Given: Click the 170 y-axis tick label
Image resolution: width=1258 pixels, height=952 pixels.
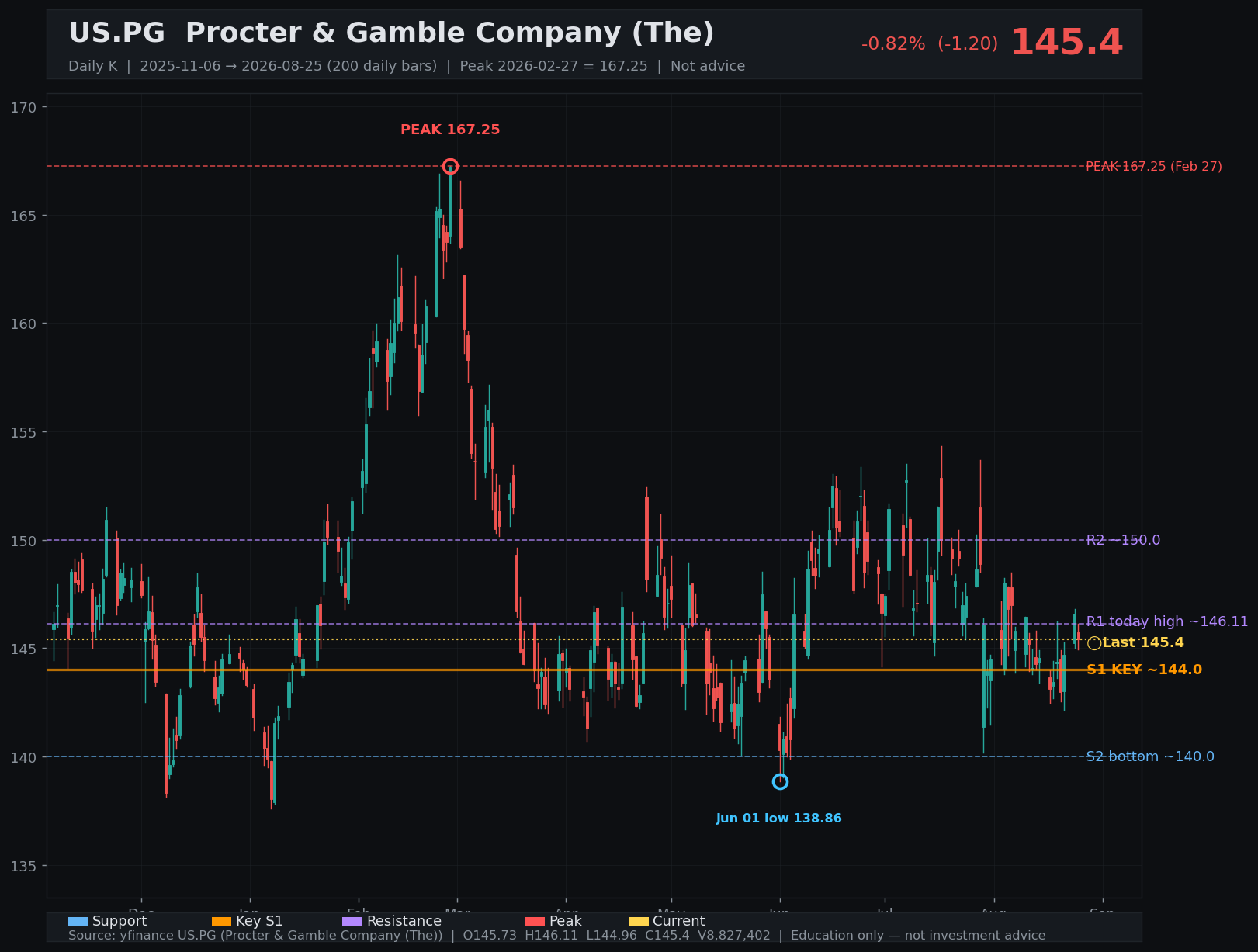Looking at the screenshot, I should tap(24, 107).
